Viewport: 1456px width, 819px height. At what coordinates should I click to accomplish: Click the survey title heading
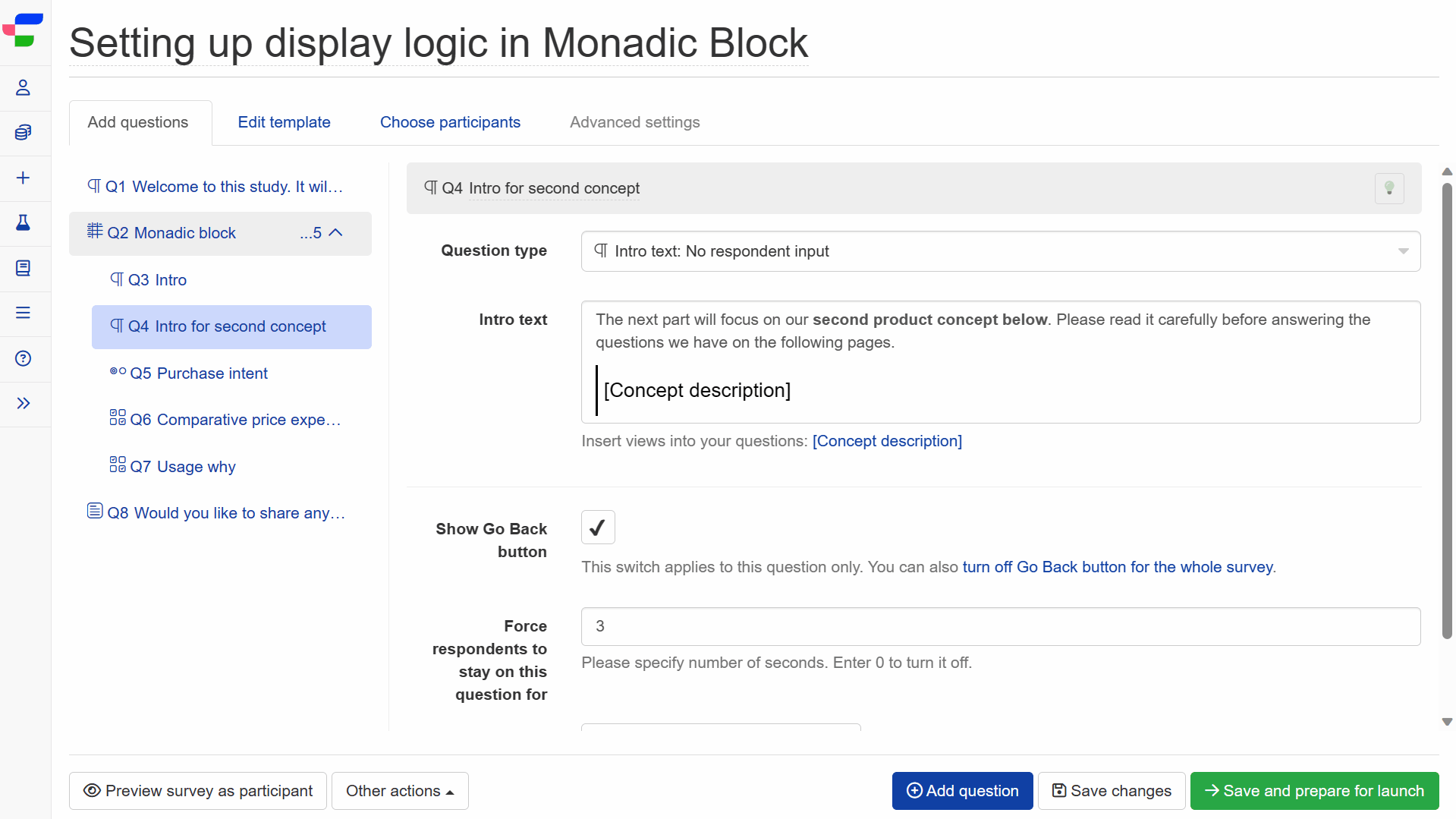coord(439,43)
